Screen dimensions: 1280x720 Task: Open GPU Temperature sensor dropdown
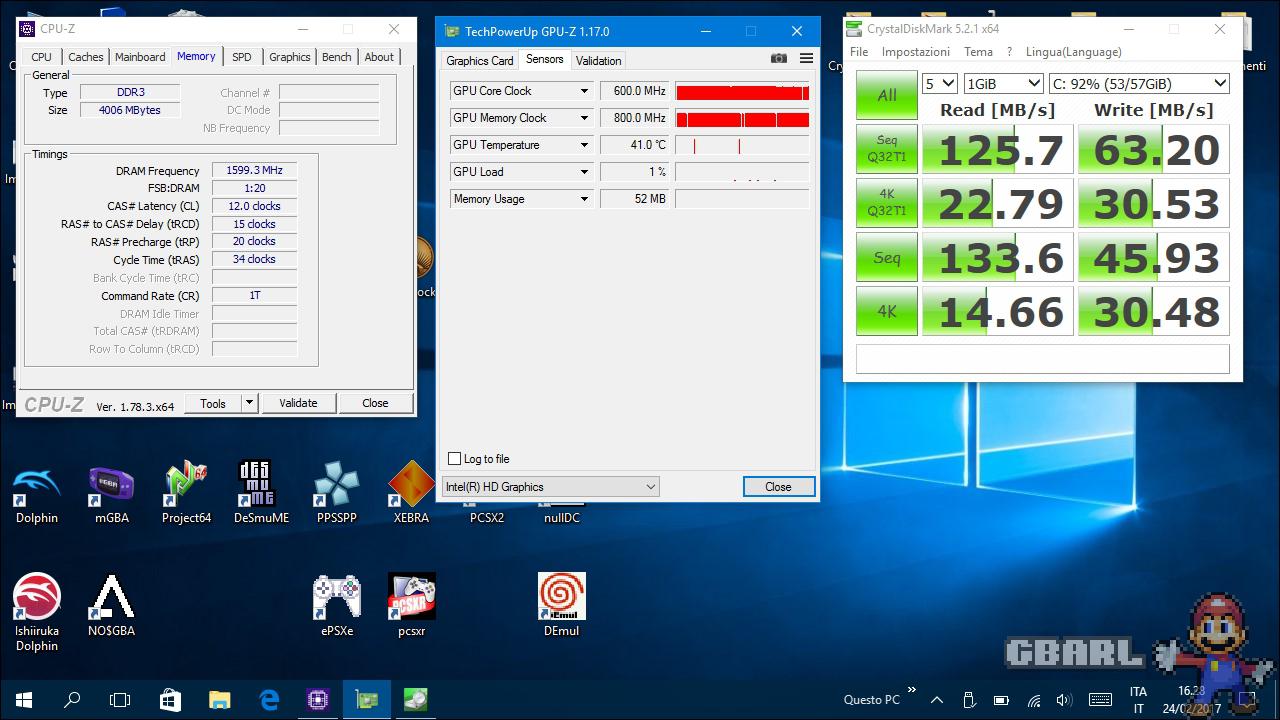pyautogui.click(x=584, y=145)
